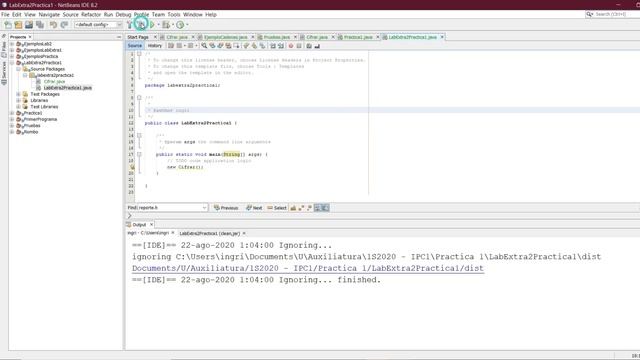Click the Save All toolbar icon

[40, 25]
